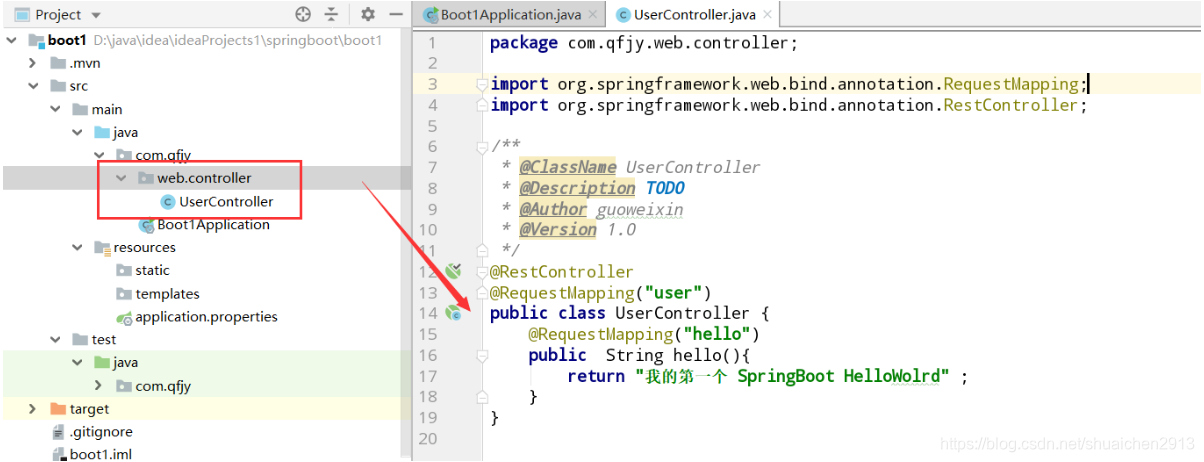Click class name UserController on line 14
Screen dimensions: 1204x462
[x=682, y=314]
